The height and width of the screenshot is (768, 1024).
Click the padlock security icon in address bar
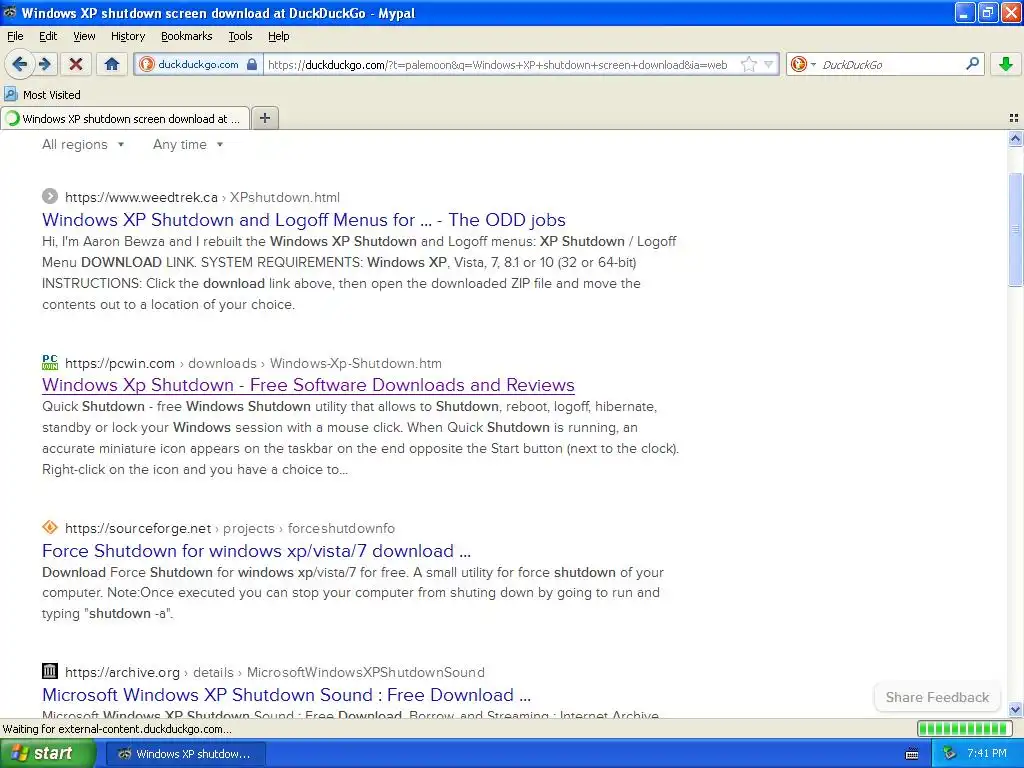point(252,64)
